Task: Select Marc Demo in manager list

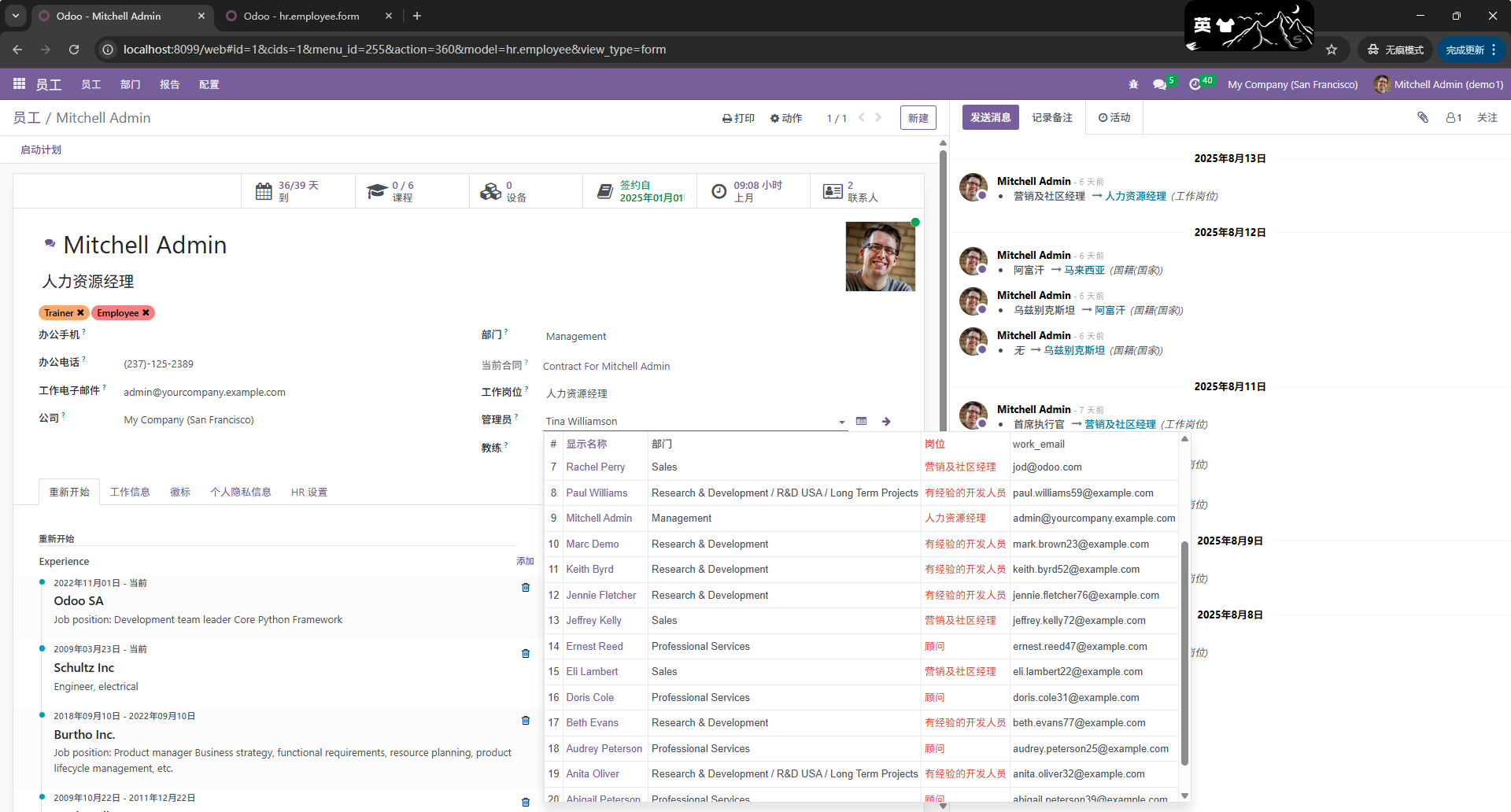Action: 592,544
